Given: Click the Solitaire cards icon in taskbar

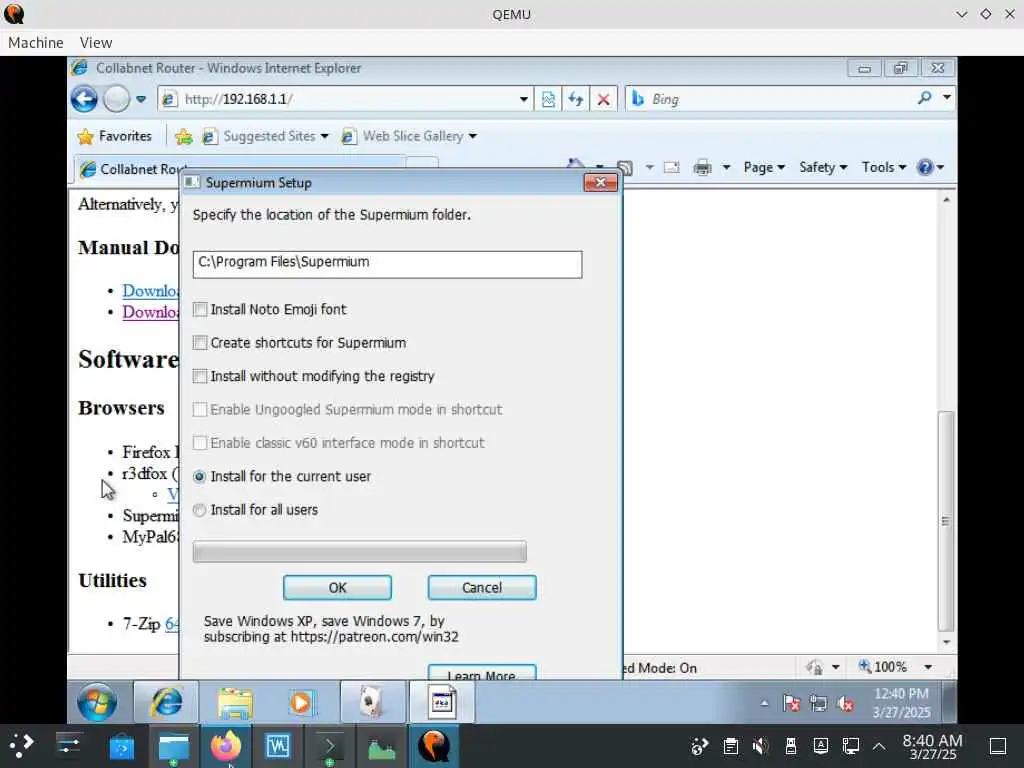Looking at the screenshot, I should (372, 702).
